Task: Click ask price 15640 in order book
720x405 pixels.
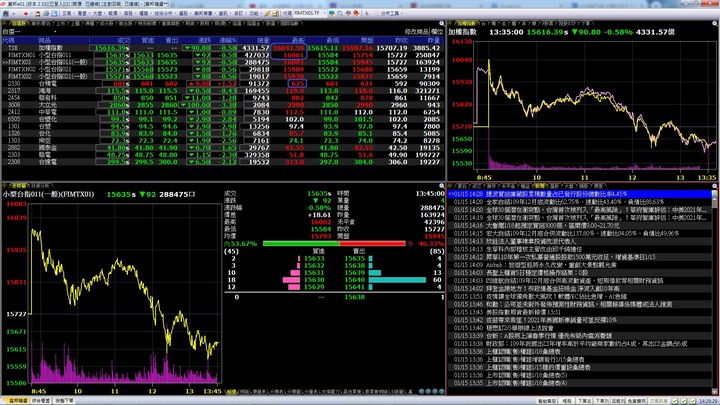Action: pos(354,280)
